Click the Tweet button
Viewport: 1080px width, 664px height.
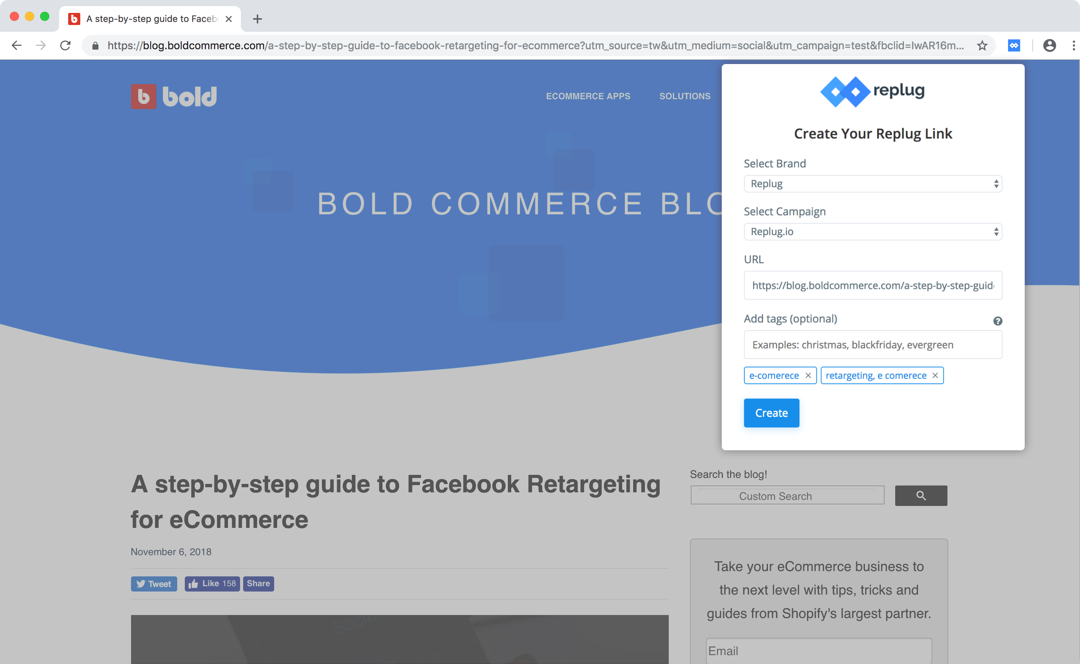(154, 584)
